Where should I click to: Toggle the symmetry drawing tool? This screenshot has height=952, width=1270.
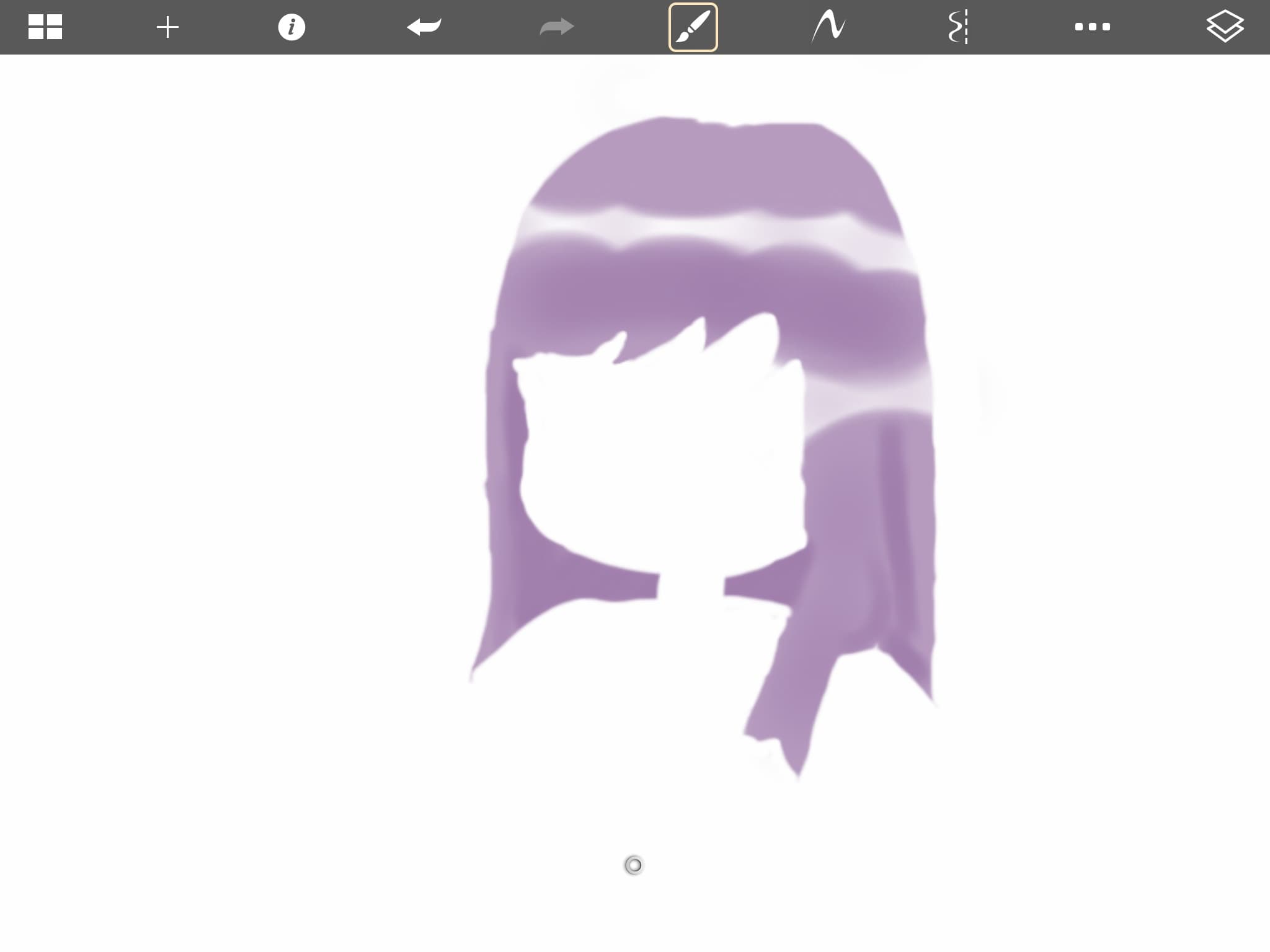point(959,27)
